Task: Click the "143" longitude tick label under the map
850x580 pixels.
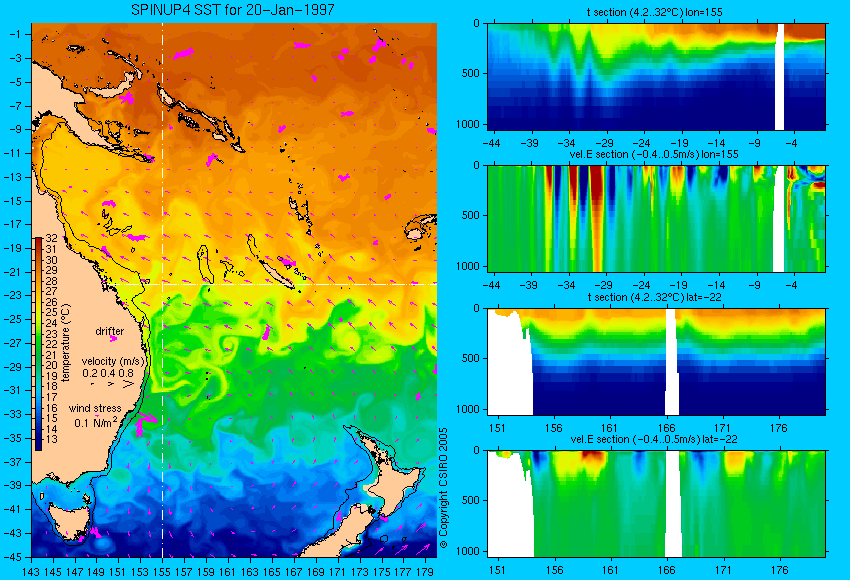Action: [31, 571]
